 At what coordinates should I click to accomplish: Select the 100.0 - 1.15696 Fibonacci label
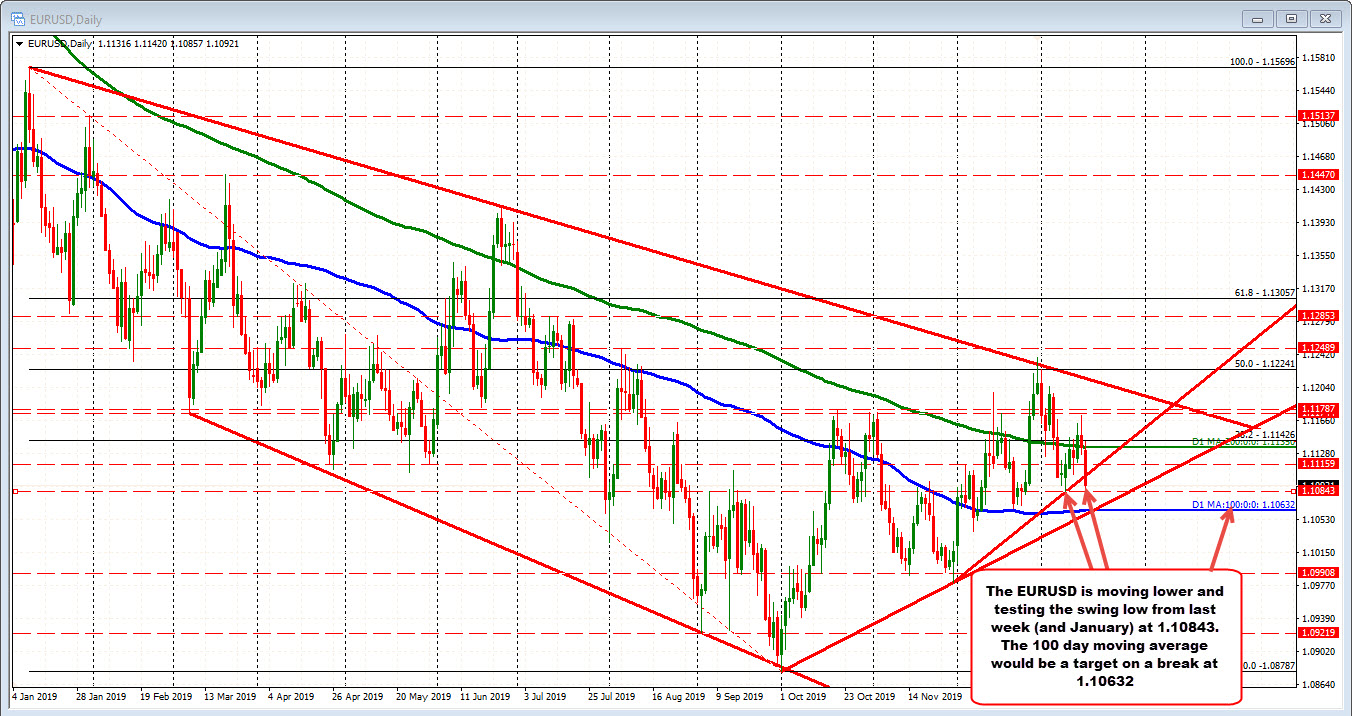(1262, 62)
